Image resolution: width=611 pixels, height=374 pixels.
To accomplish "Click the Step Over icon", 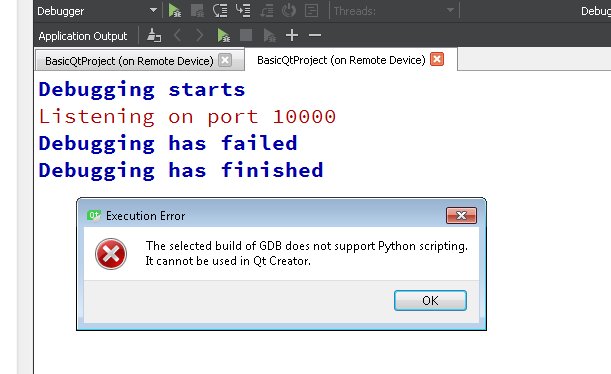I will 220,11.
